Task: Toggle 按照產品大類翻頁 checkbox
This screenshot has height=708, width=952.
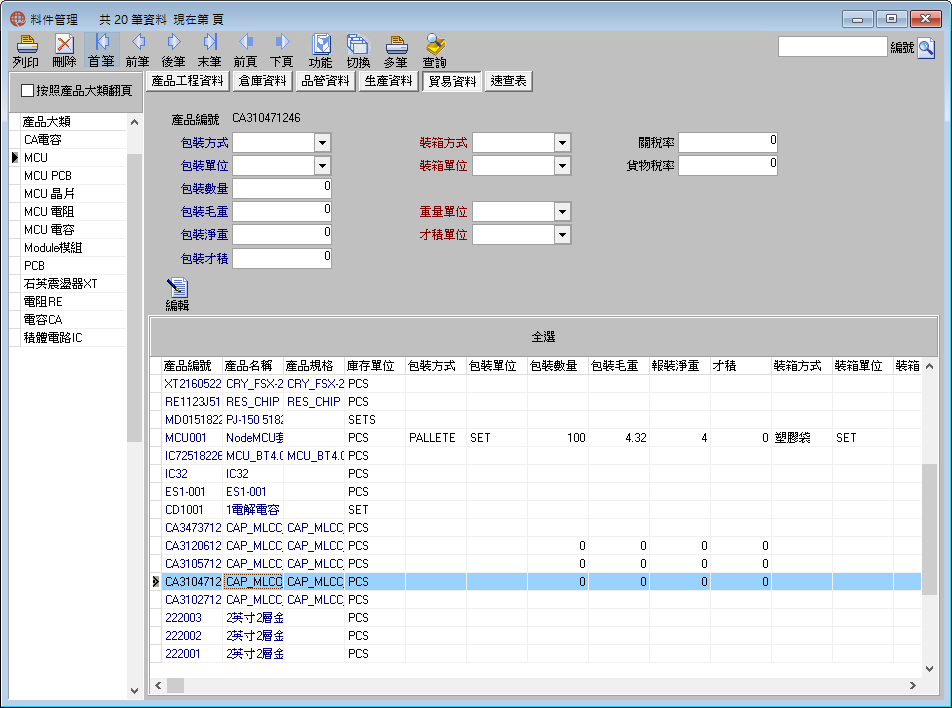Action: (27, 90)
